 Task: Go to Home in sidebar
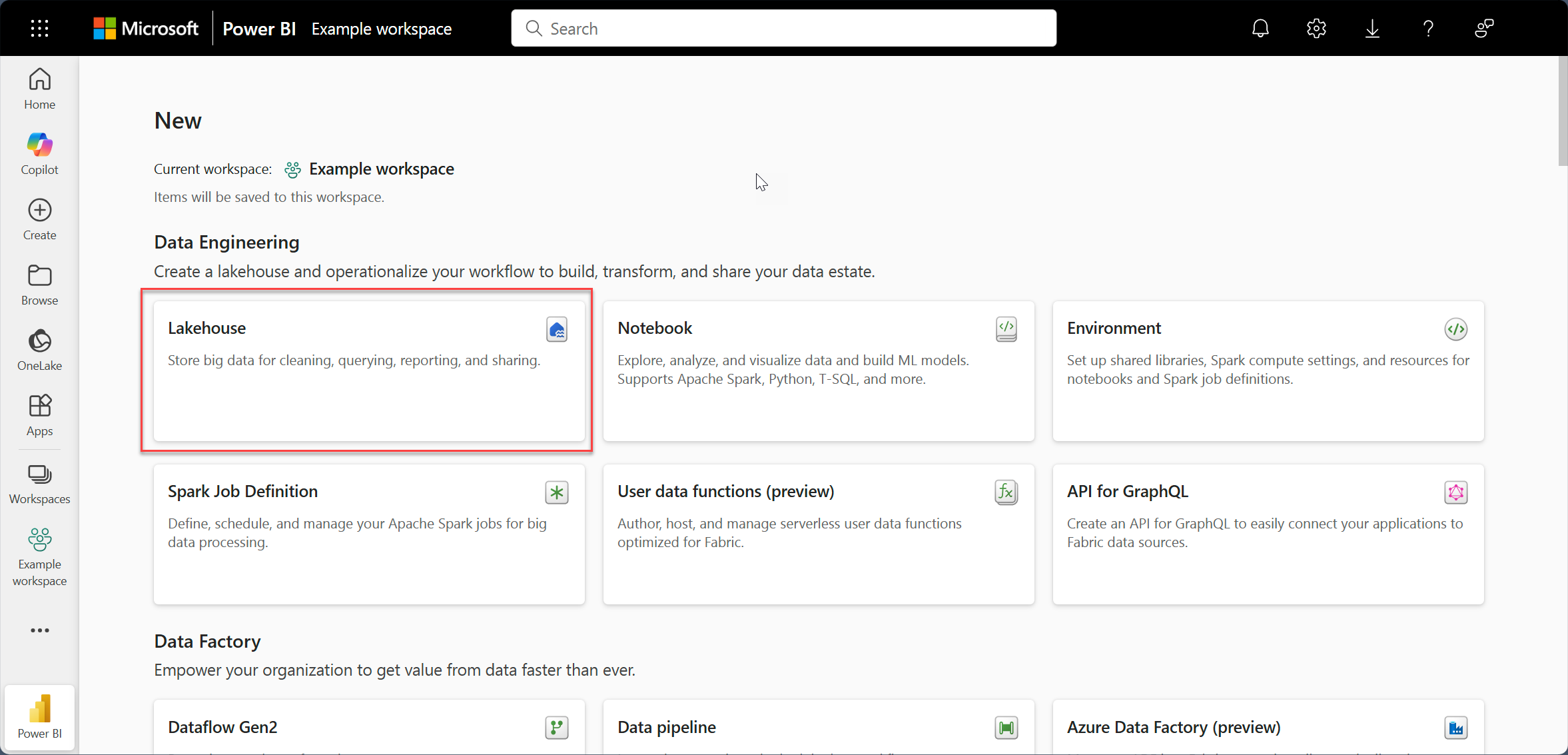[x=39, y=89]
